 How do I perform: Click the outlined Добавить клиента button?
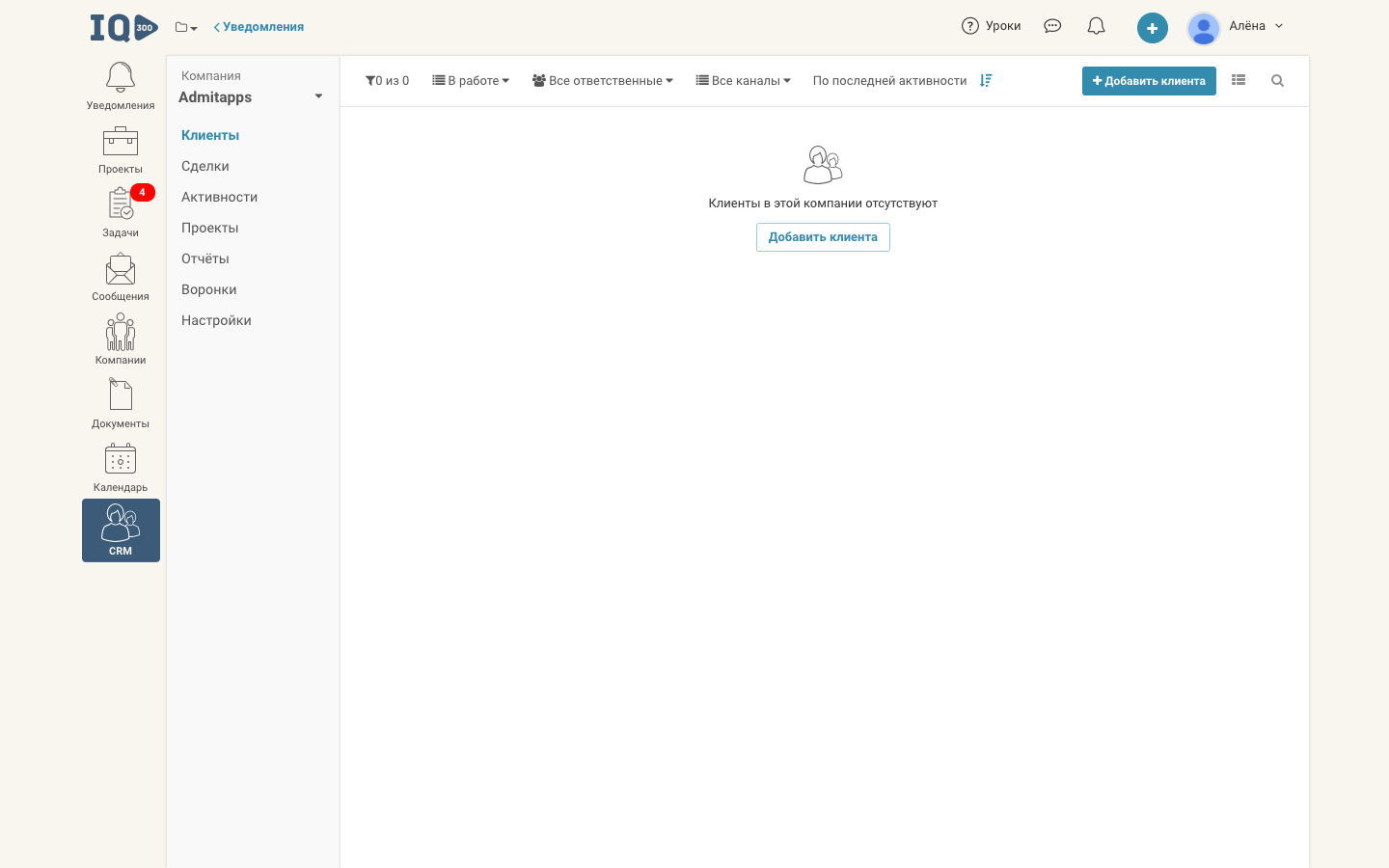point(823,237)
